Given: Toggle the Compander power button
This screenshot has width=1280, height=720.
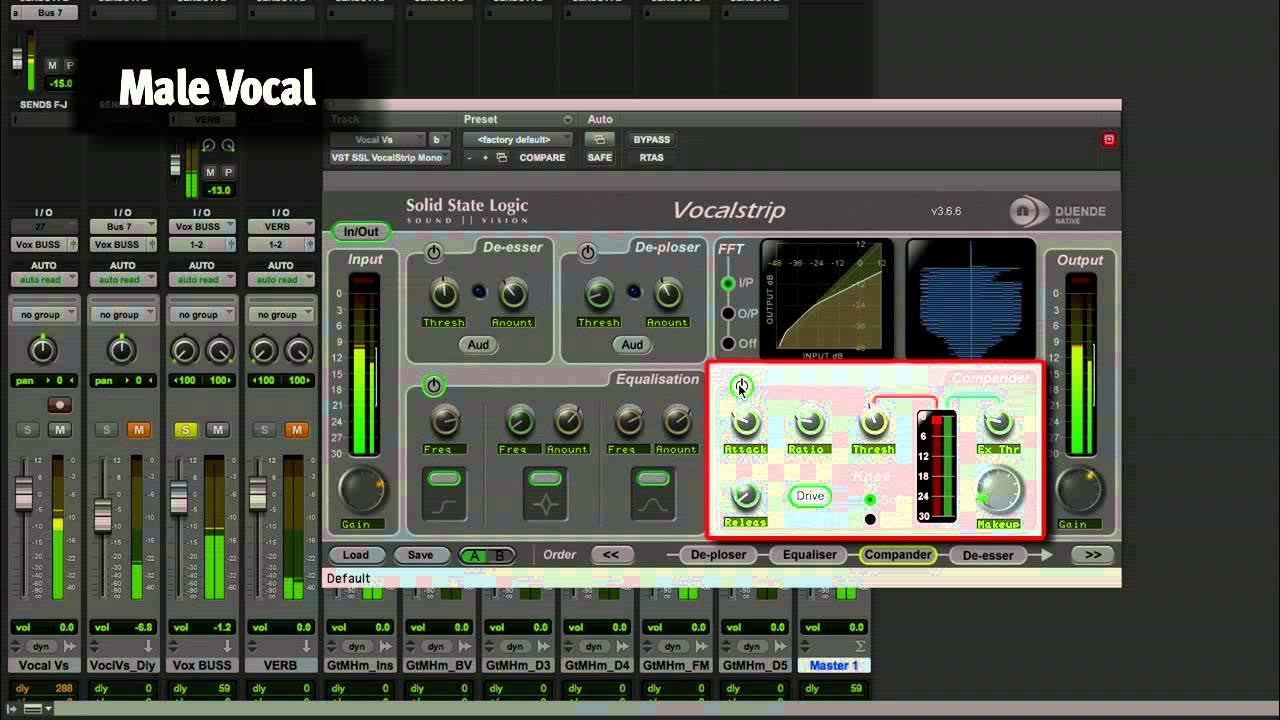Looking at the screenshot, I should (x=741, y=386).
